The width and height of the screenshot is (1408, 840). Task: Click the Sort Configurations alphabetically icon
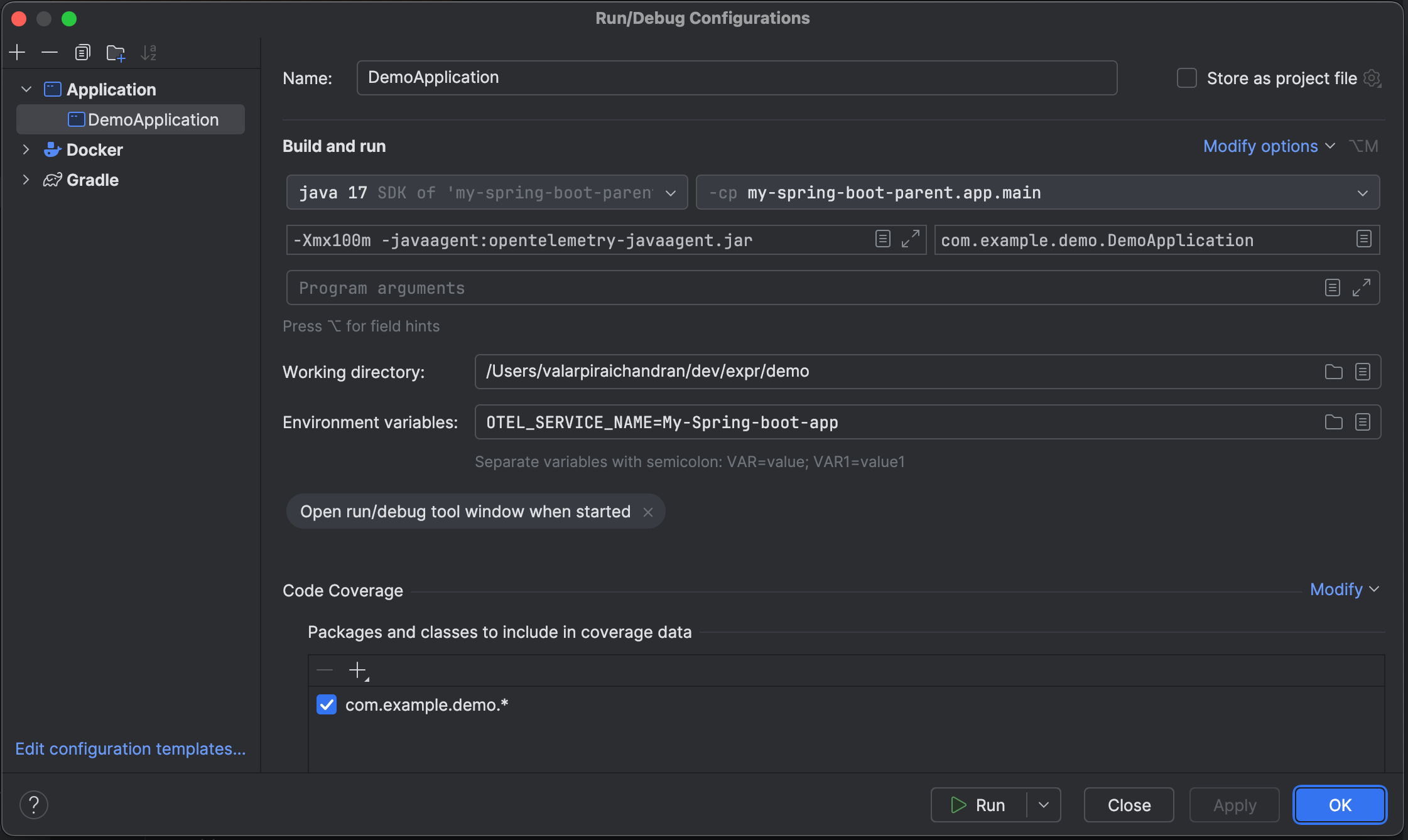(x=149, y=53)
